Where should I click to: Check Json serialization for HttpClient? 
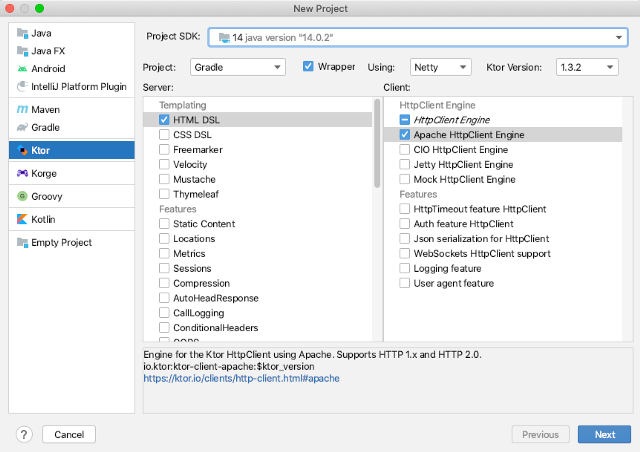coord(404,238)
